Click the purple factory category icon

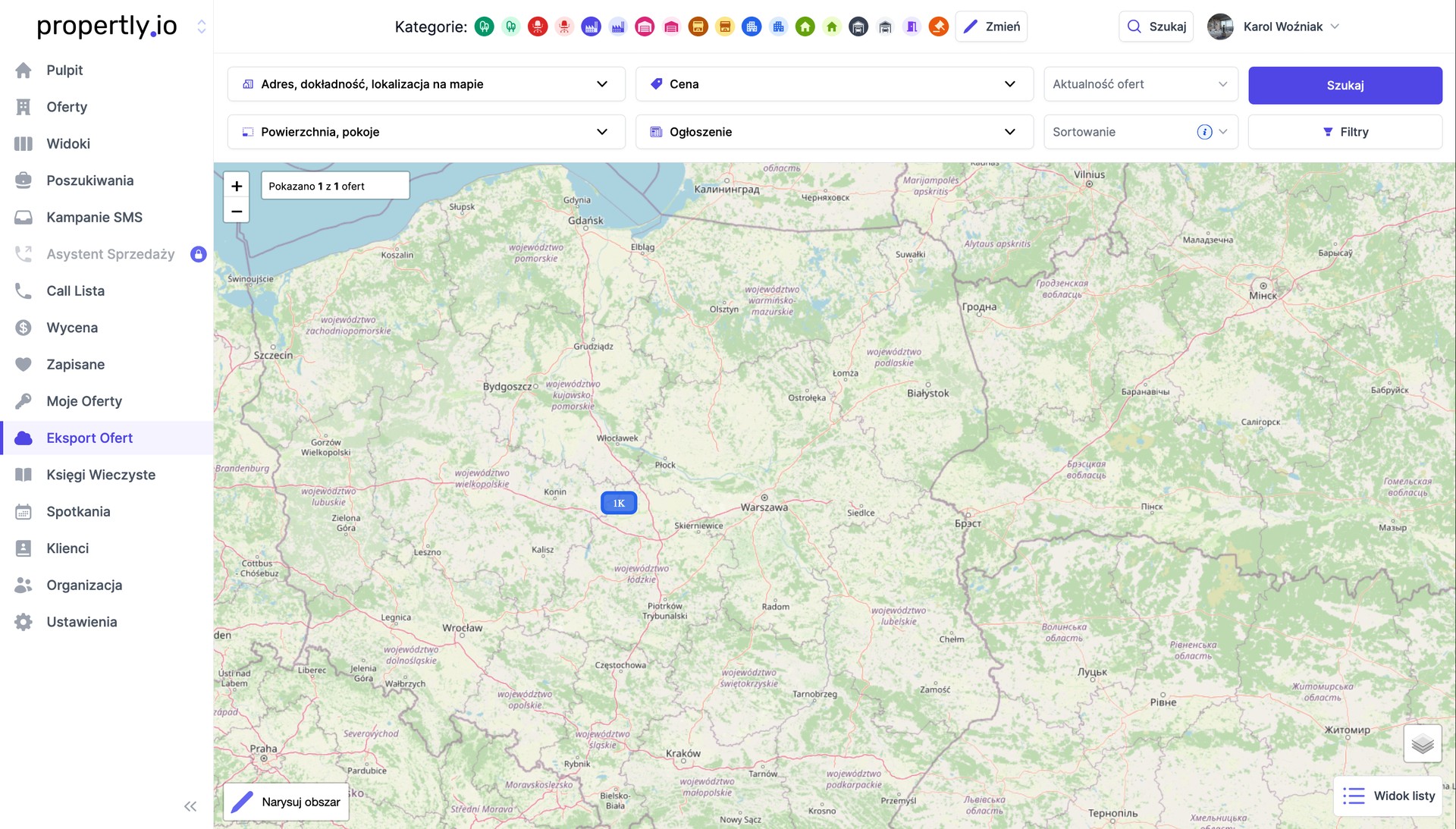coord(591,27)
